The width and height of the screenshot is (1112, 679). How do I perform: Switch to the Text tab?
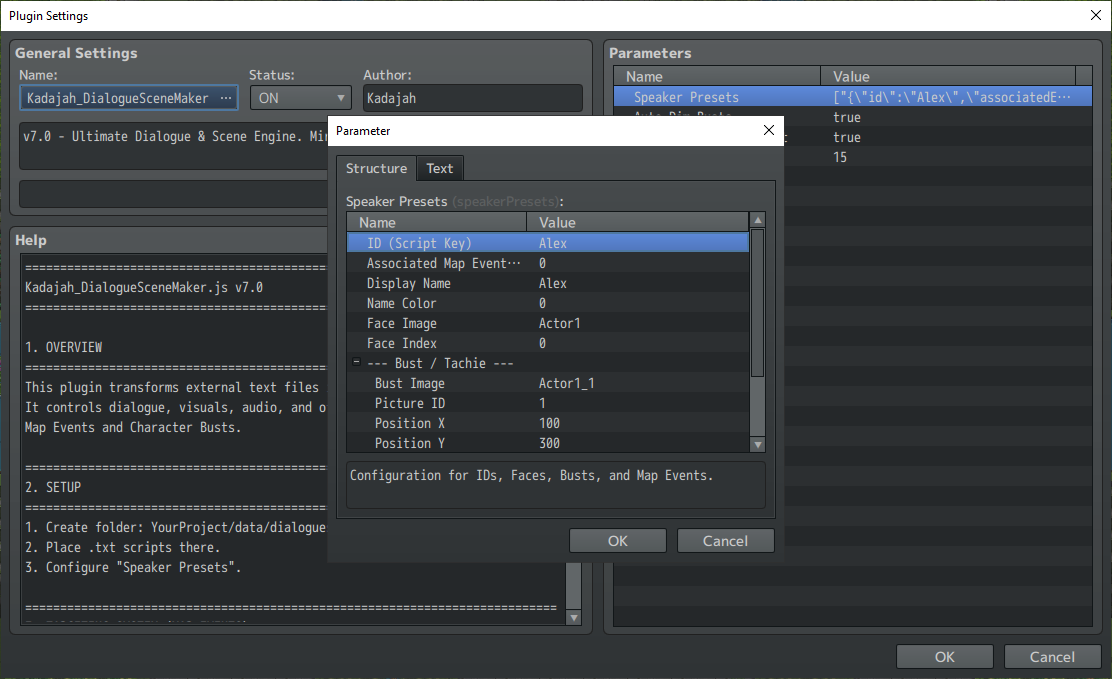440,168
